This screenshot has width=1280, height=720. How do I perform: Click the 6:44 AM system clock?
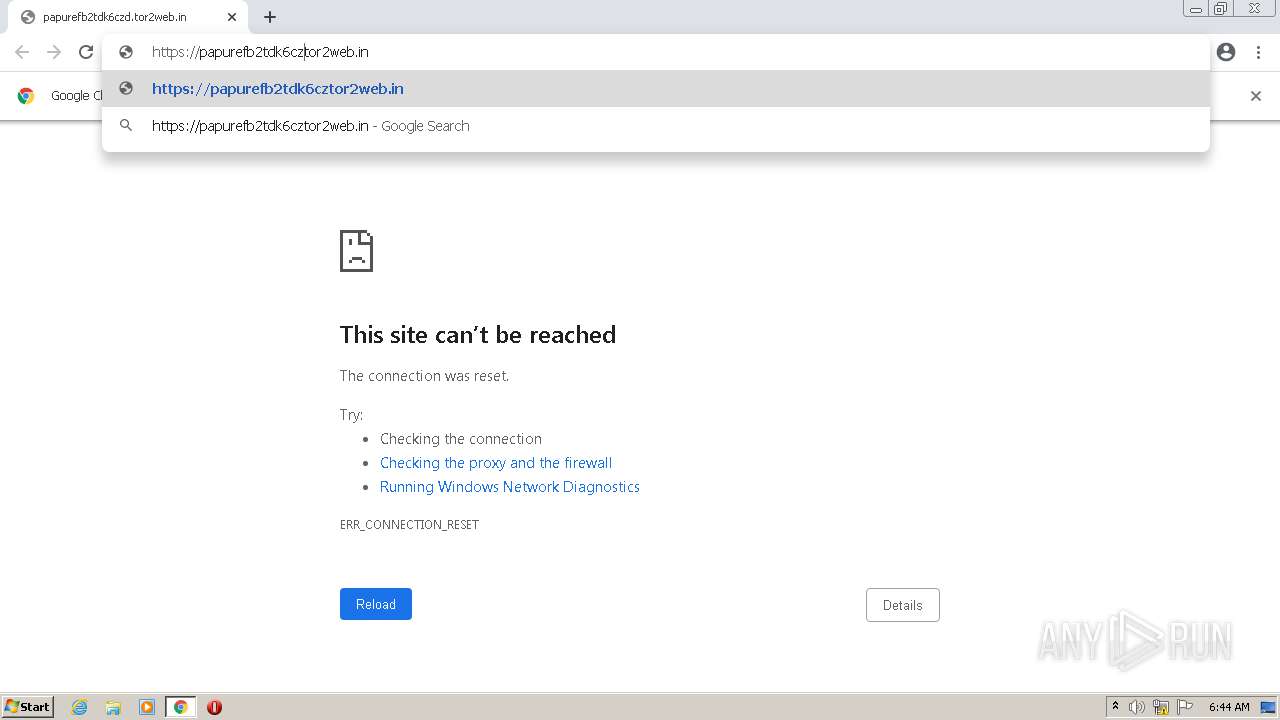point(1229,707)
